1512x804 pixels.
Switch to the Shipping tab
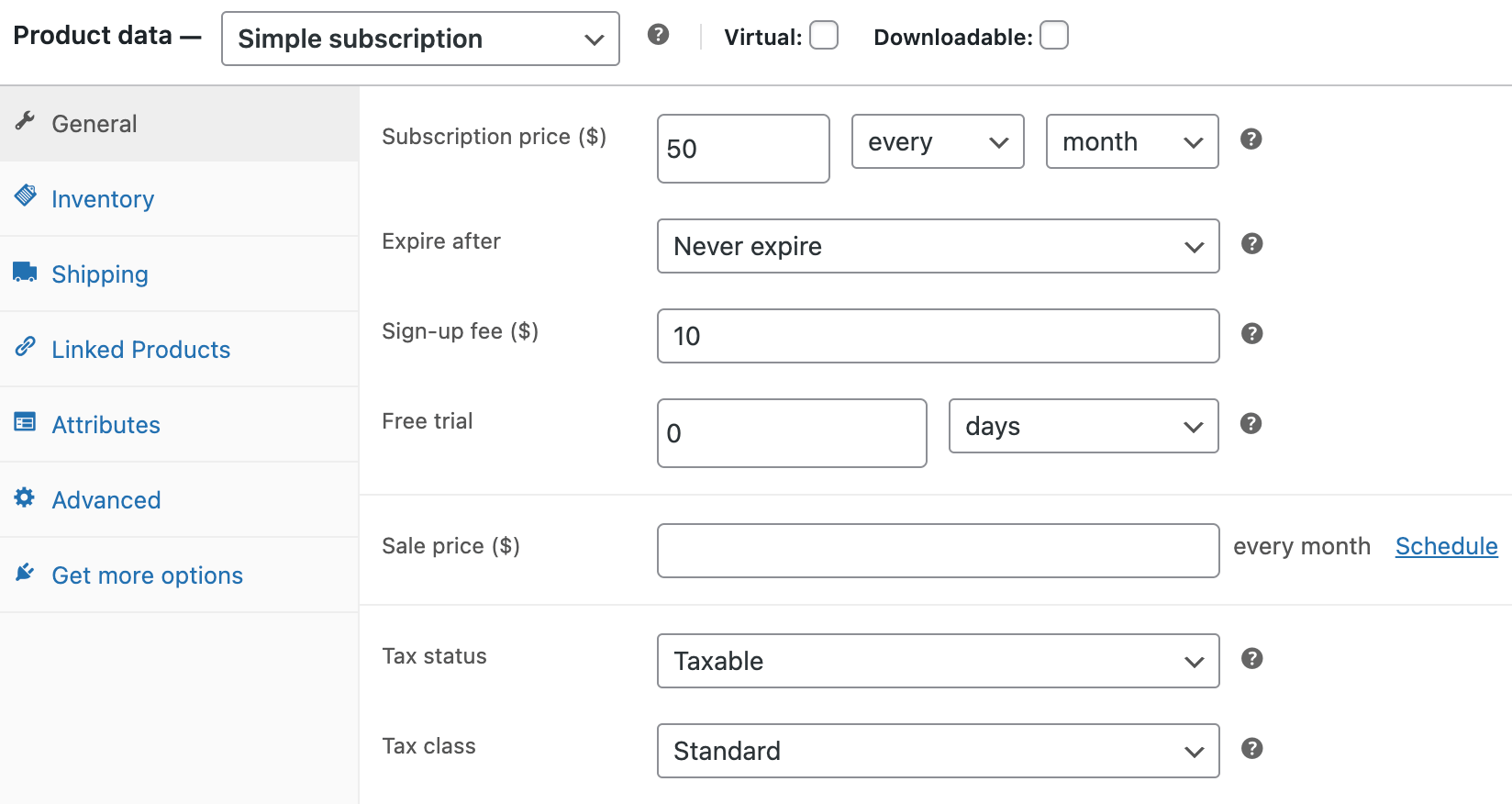coord(179,274)
